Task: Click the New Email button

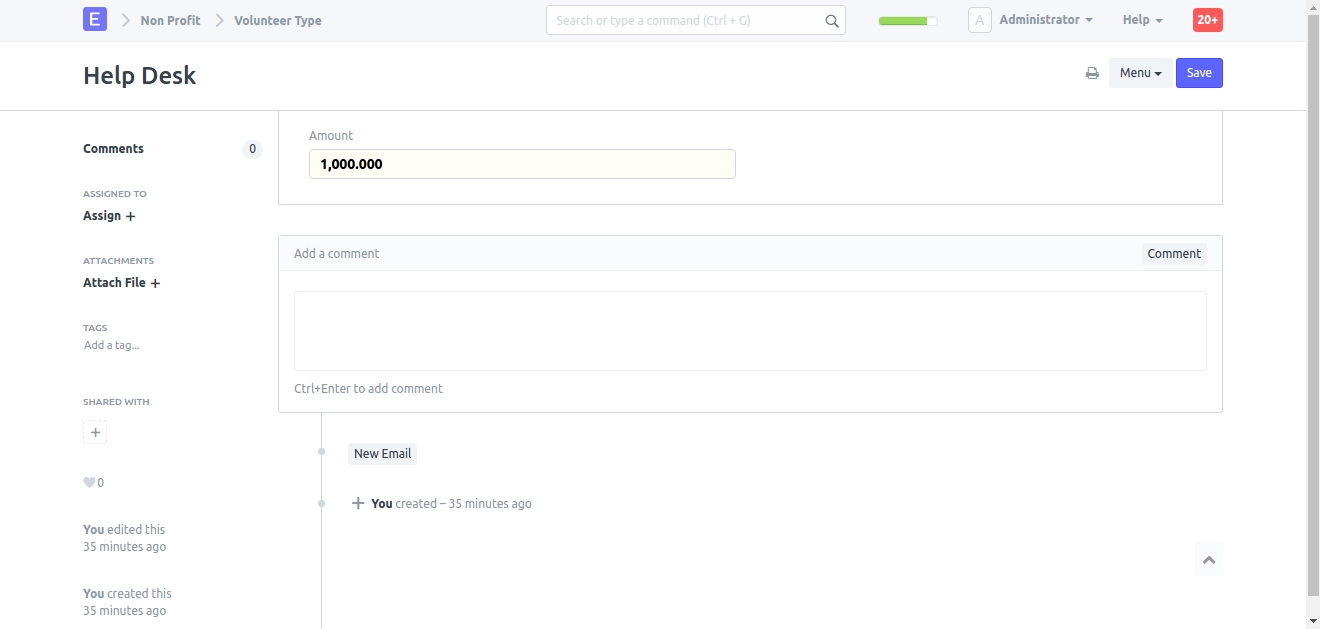Action: coord(382,454)
